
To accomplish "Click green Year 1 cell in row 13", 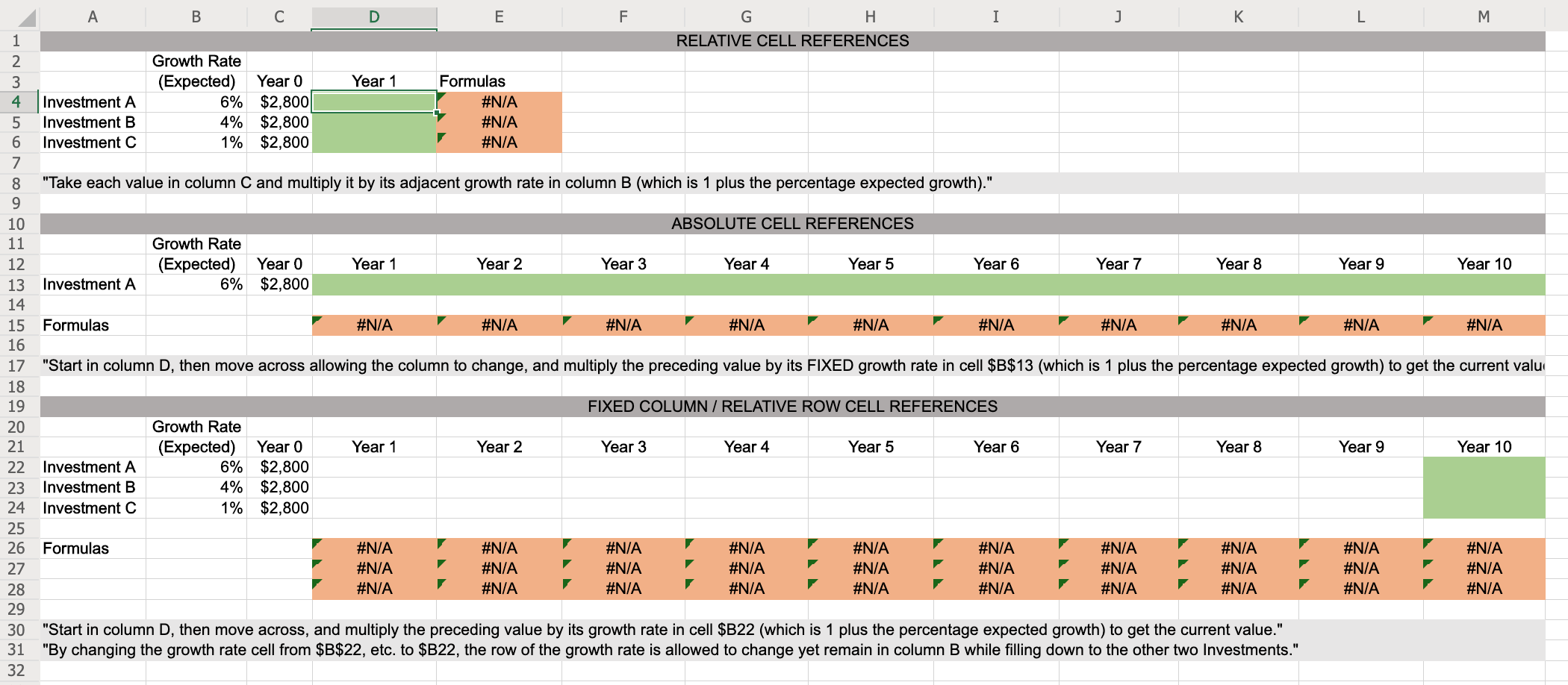I will (374, 285).
